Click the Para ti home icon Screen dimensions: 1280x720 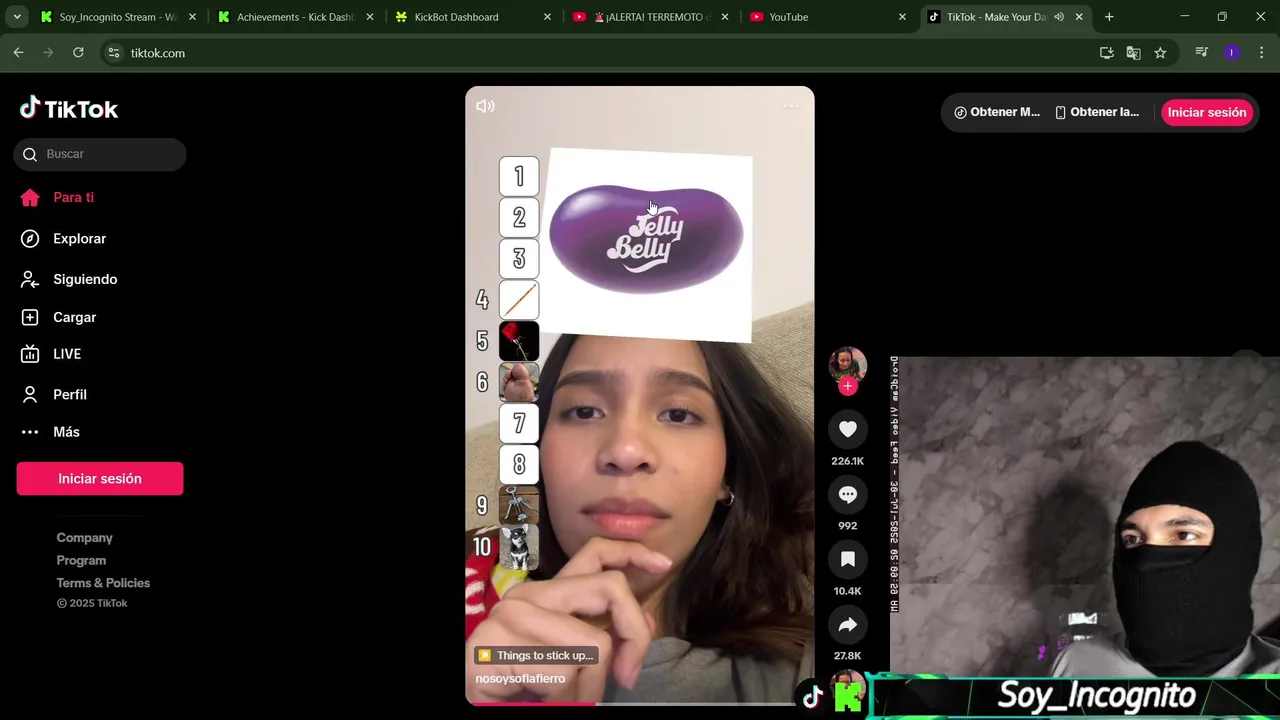pos(30,197)
